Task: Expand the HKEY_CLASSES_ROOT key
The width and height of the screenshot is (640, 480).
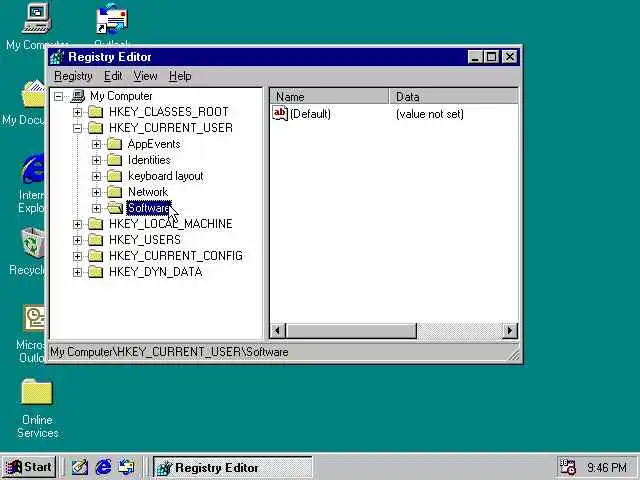Action: click(x=77, y=112)
